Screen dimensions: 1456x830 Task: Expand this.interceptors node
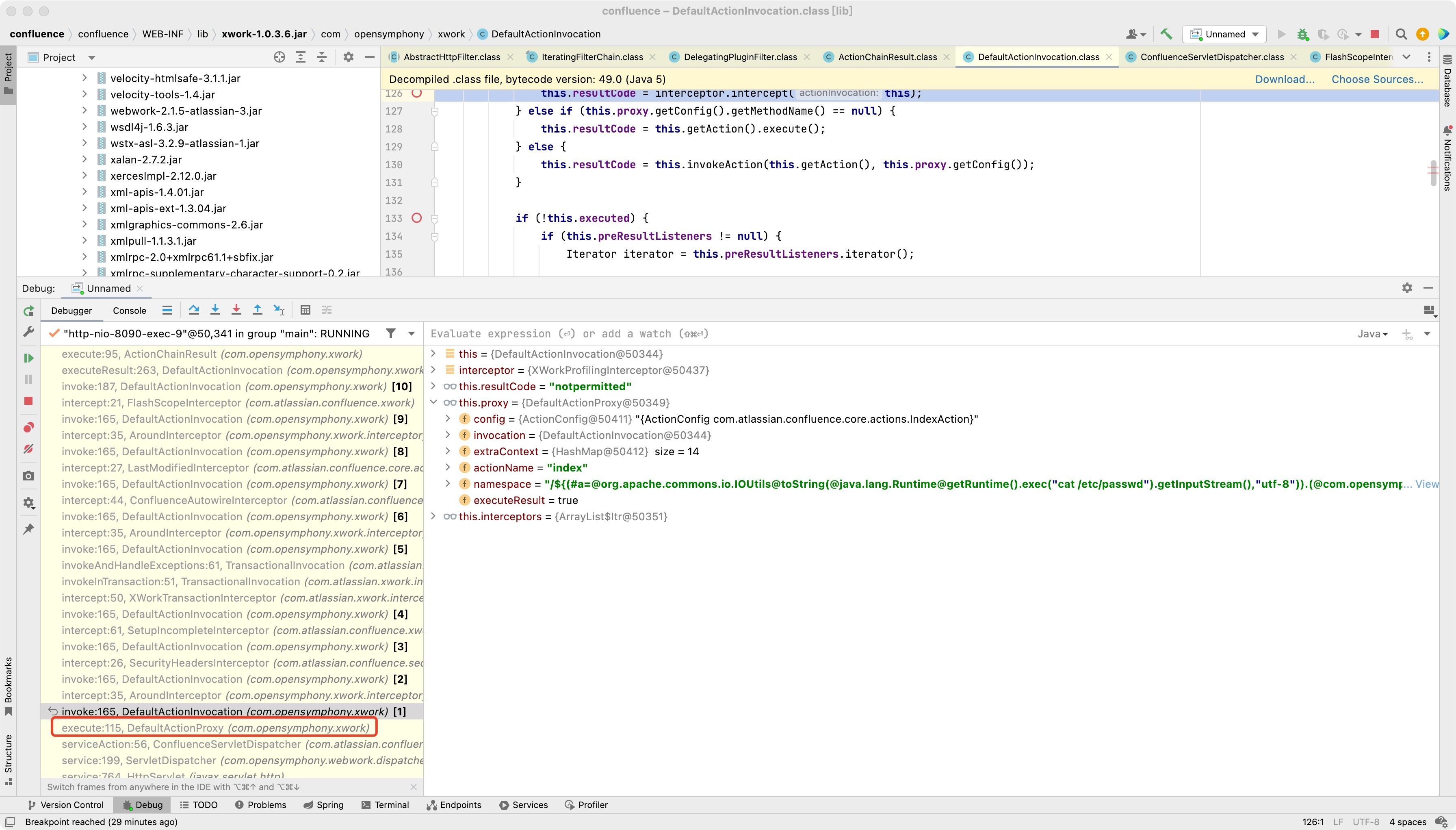point(433,516)
